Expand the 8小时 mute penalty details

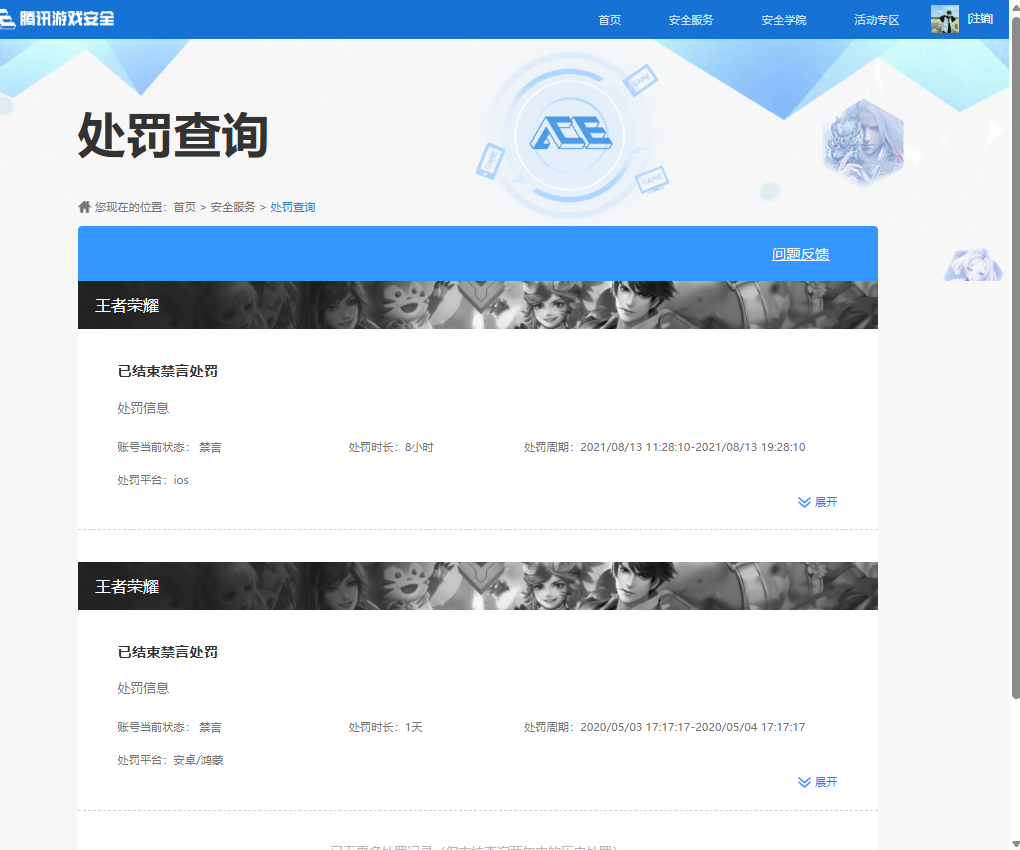tap(818, 502)
